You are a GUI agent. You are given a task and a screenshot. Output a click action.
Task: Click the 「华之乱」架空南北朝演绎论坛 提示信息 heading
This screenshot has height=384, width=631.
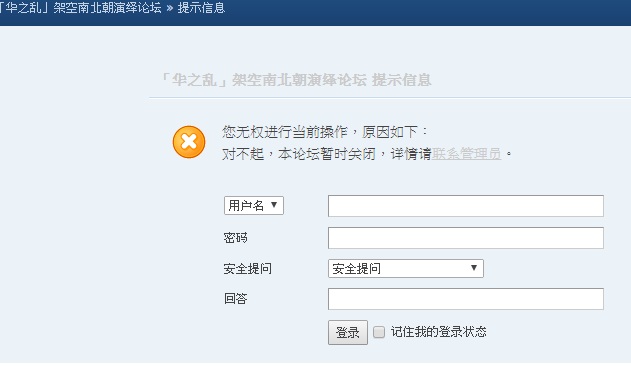[295, 80]
